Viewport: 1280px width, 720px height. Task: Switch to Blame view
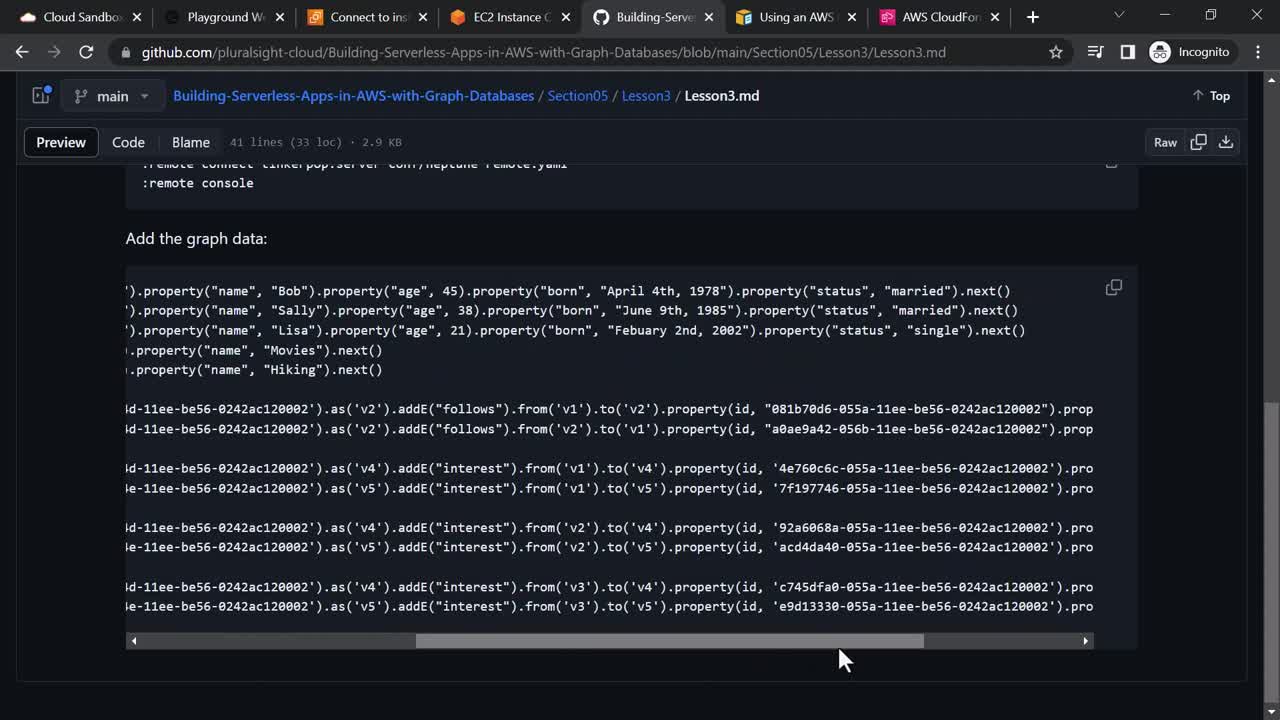190,142
